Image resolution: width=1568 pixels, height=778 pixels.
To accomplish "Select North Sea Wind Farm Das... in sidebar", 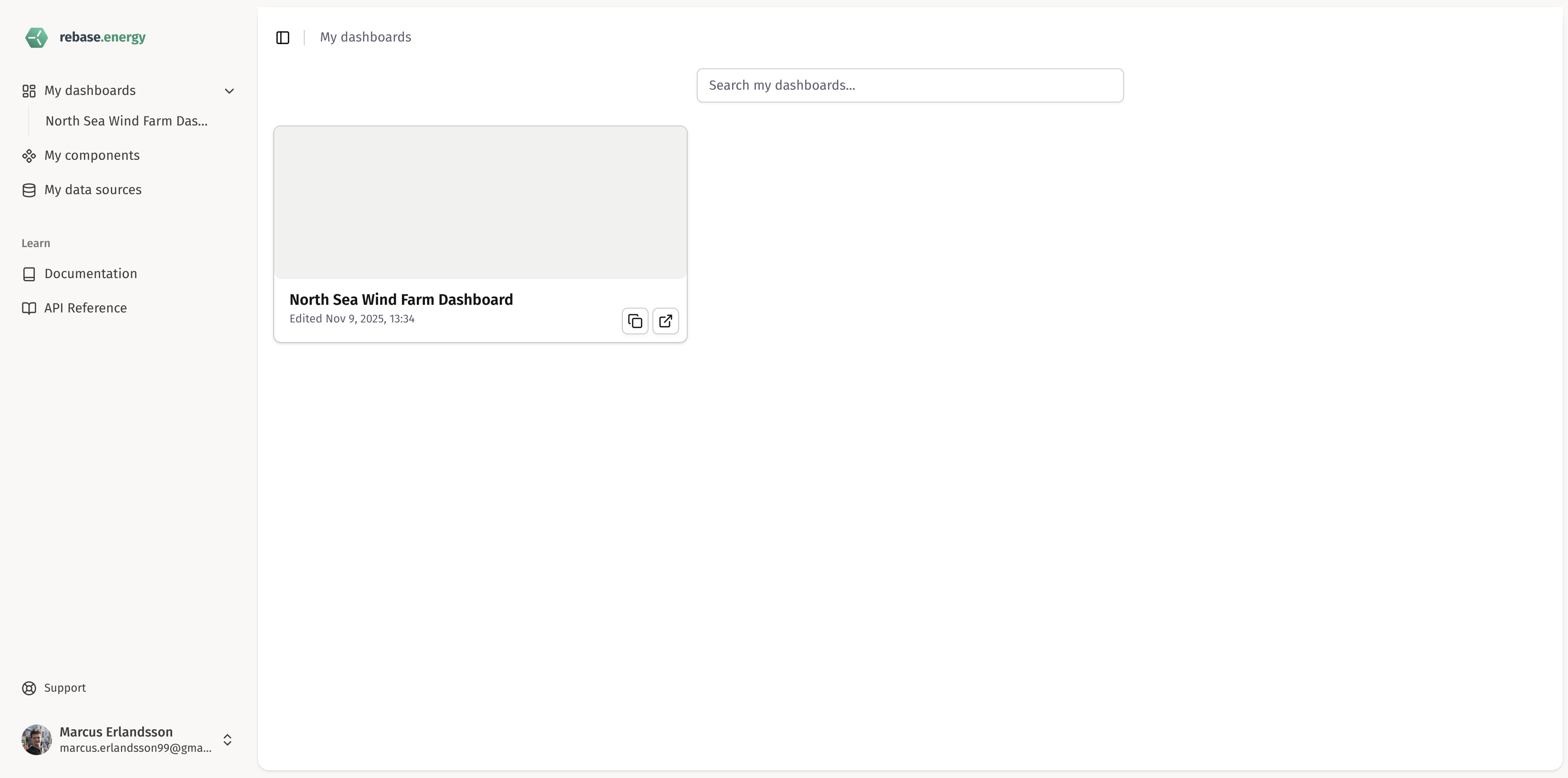I will point(125,121).
